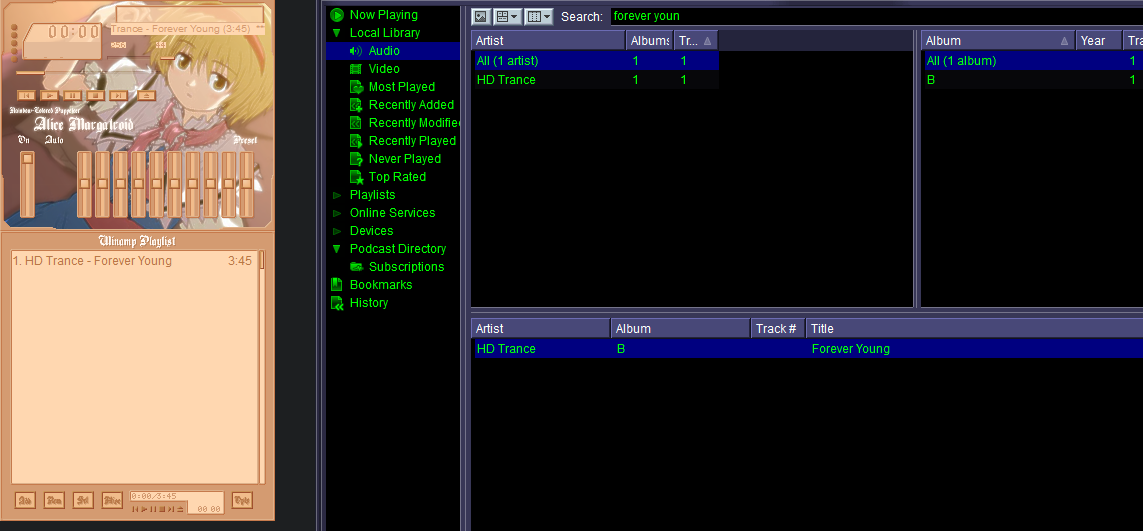Click the History icon in the tree
The image size is (1143, 531).
[337, 303]
